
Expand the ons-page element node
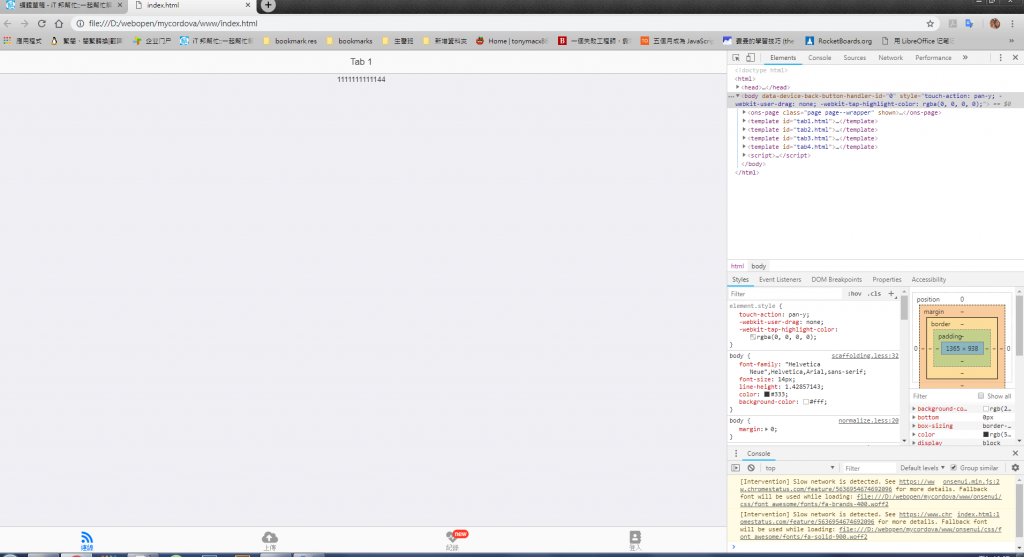click(744, 112)
